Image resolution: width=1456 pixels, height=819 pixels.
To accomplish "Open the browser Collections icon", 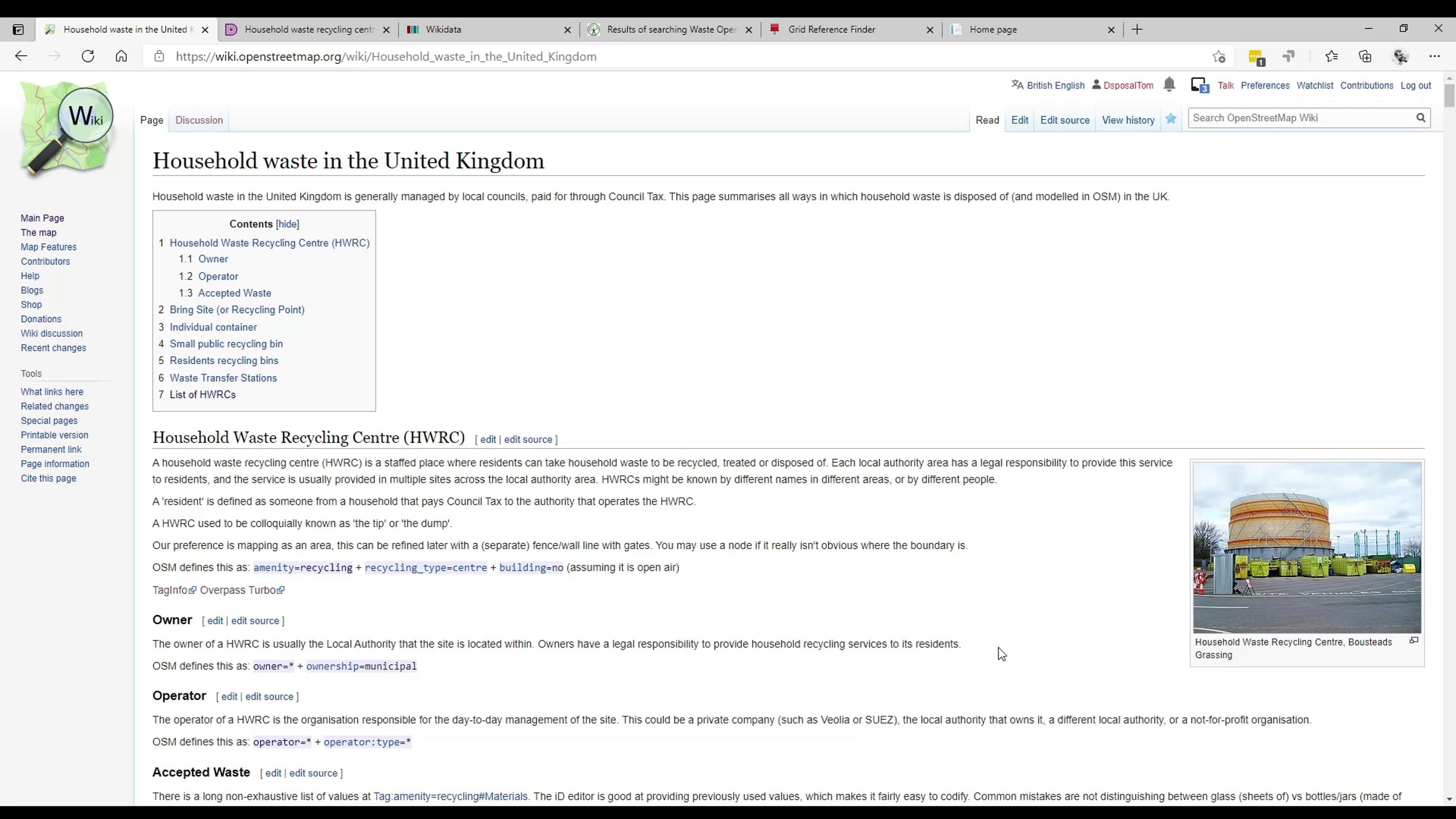I will (x=1365, y=56).
